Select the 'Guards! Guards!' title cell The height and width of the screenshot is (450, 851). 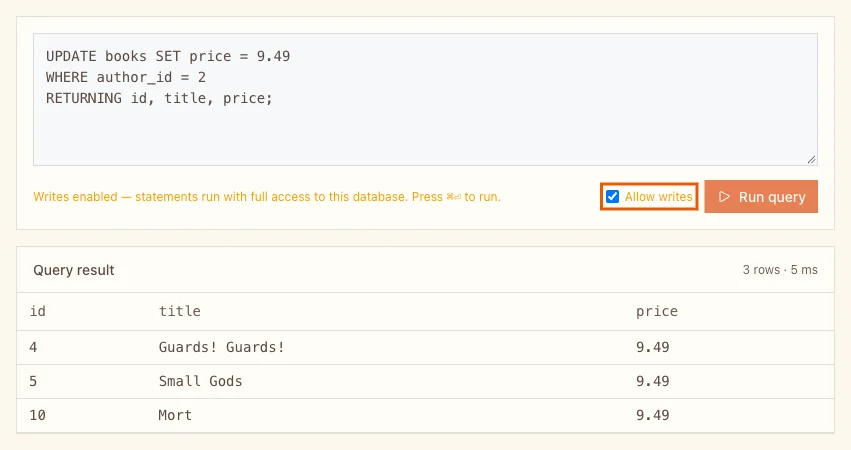point(221,347)
